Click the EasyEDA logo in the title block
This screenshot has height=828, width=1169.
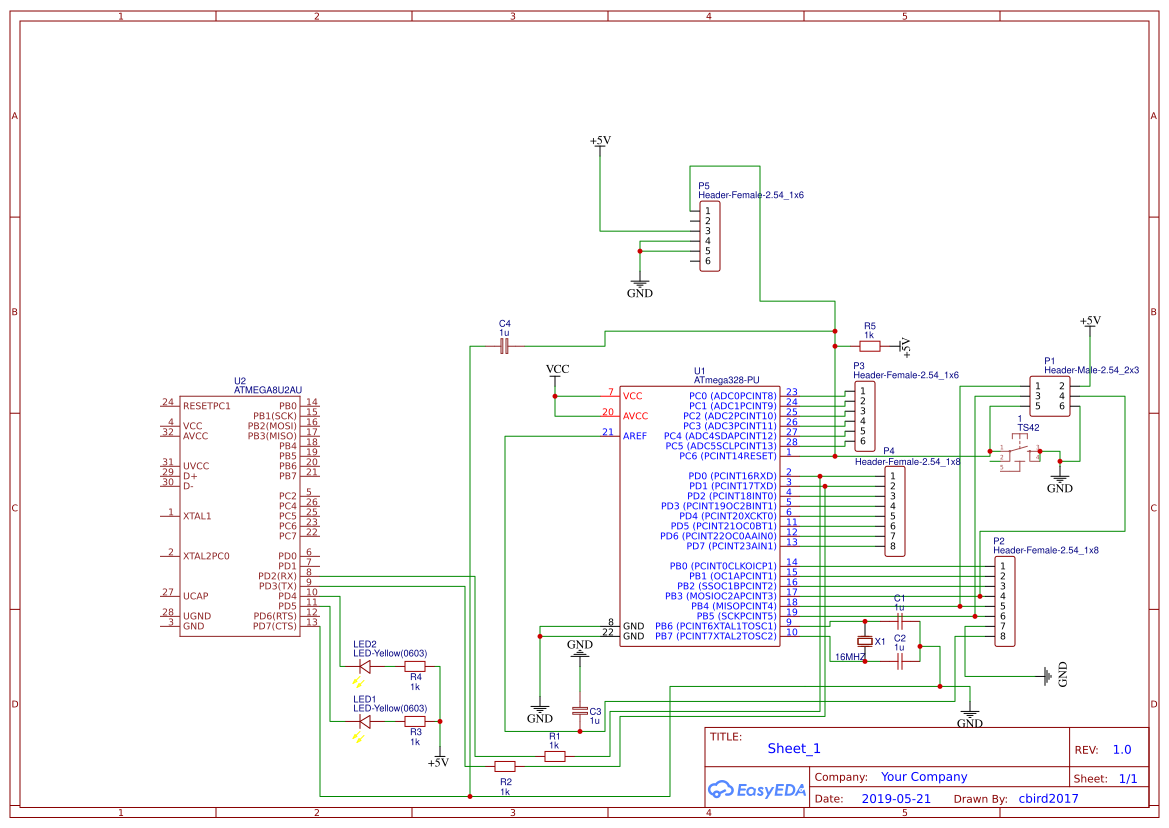click(757, 790)
